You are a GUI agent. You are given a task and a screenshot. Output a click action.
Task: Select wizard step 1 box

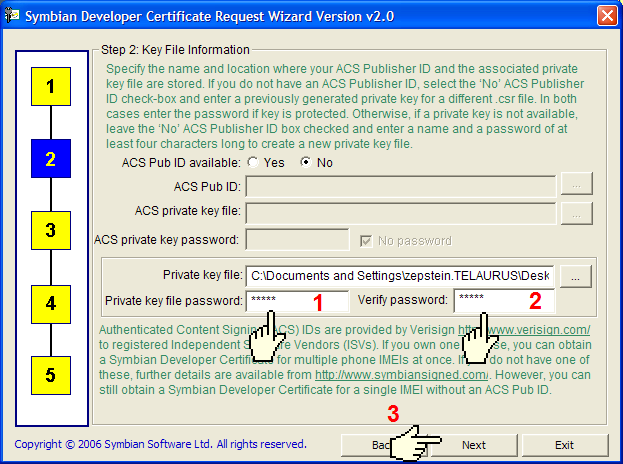[51, 86]
